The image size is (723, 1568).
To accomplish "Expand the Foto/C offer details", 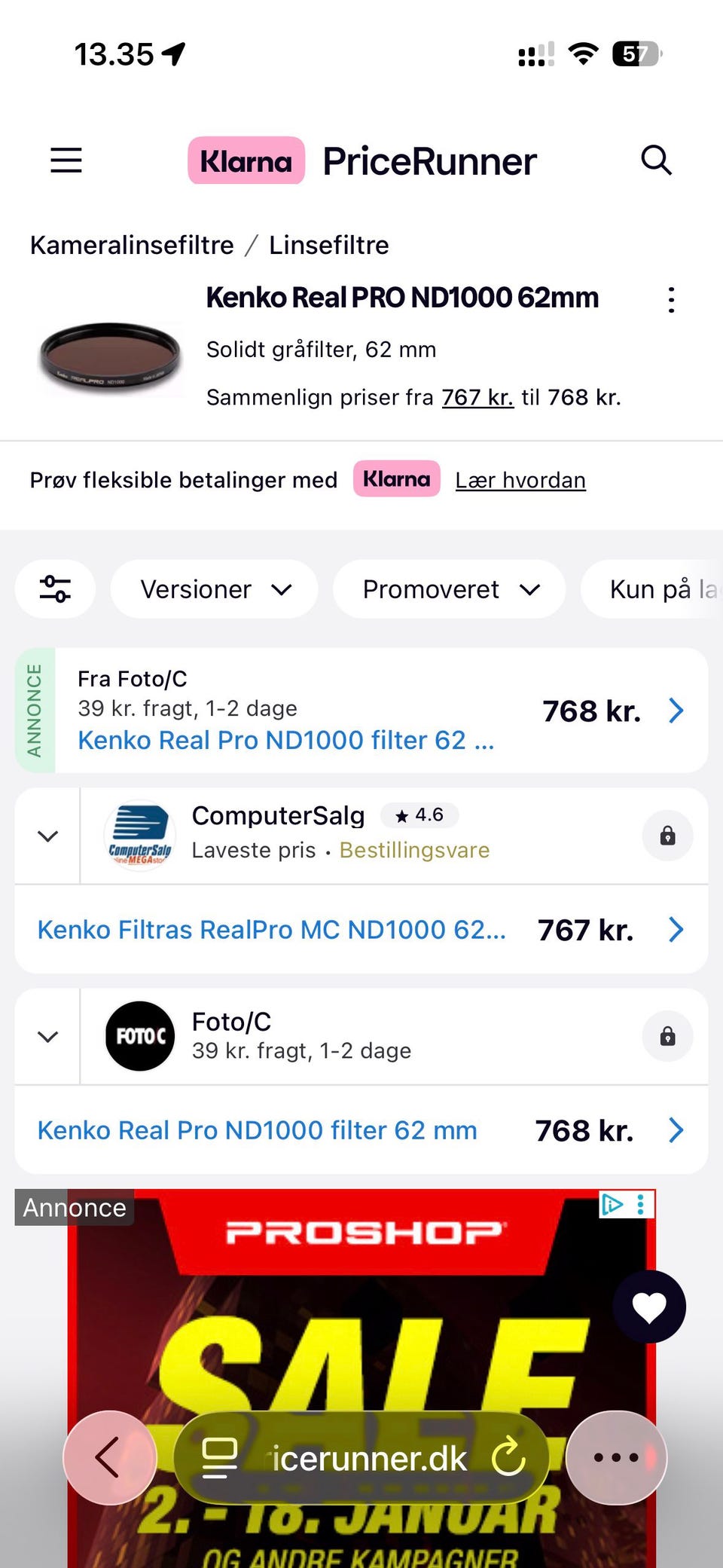I will (48, 1037).
